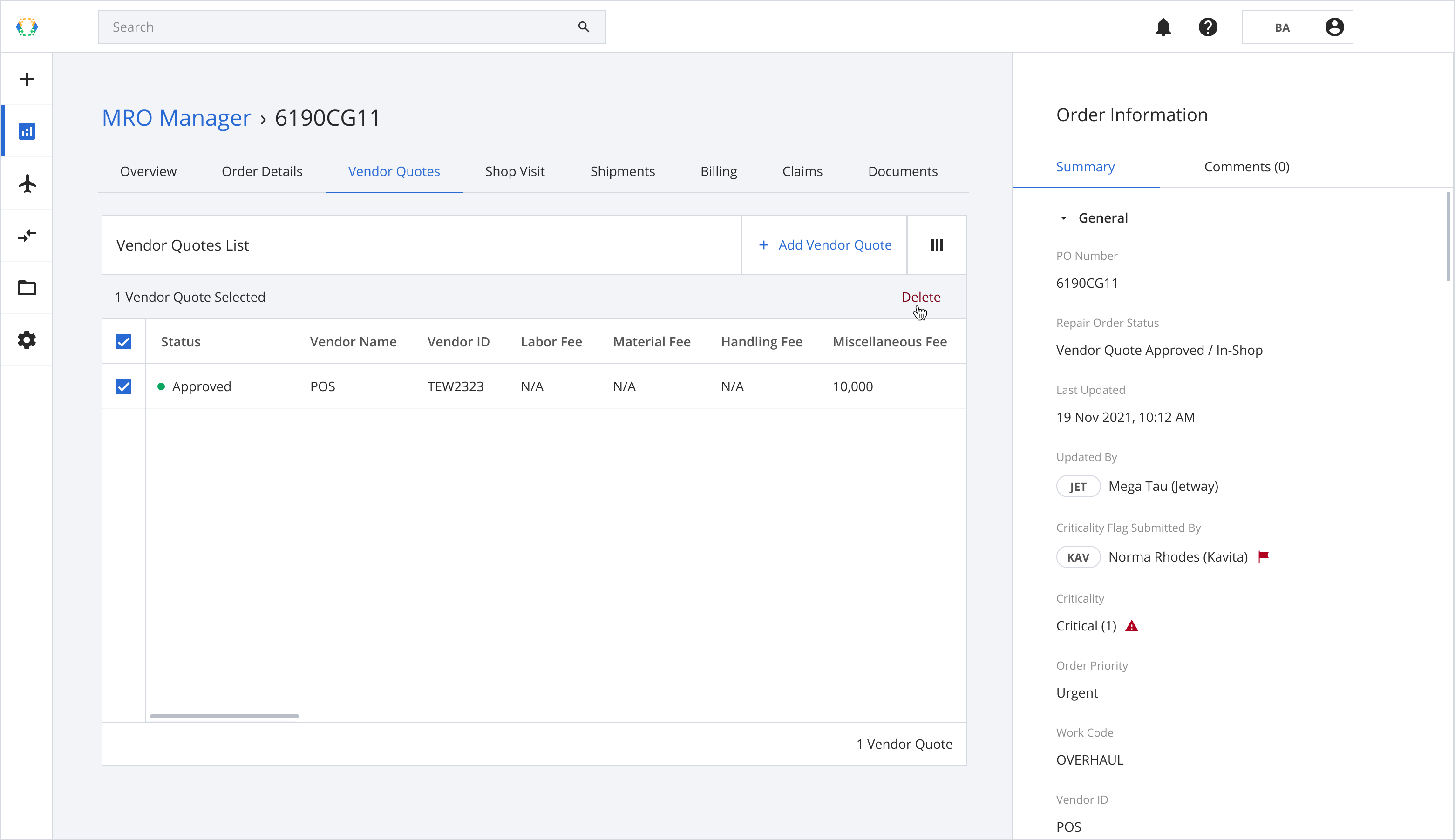Image resolution: width=1455 pixels, height=840 pixels.
Task: Select the Vendor Quotes tab
Action: click(394, 171)
